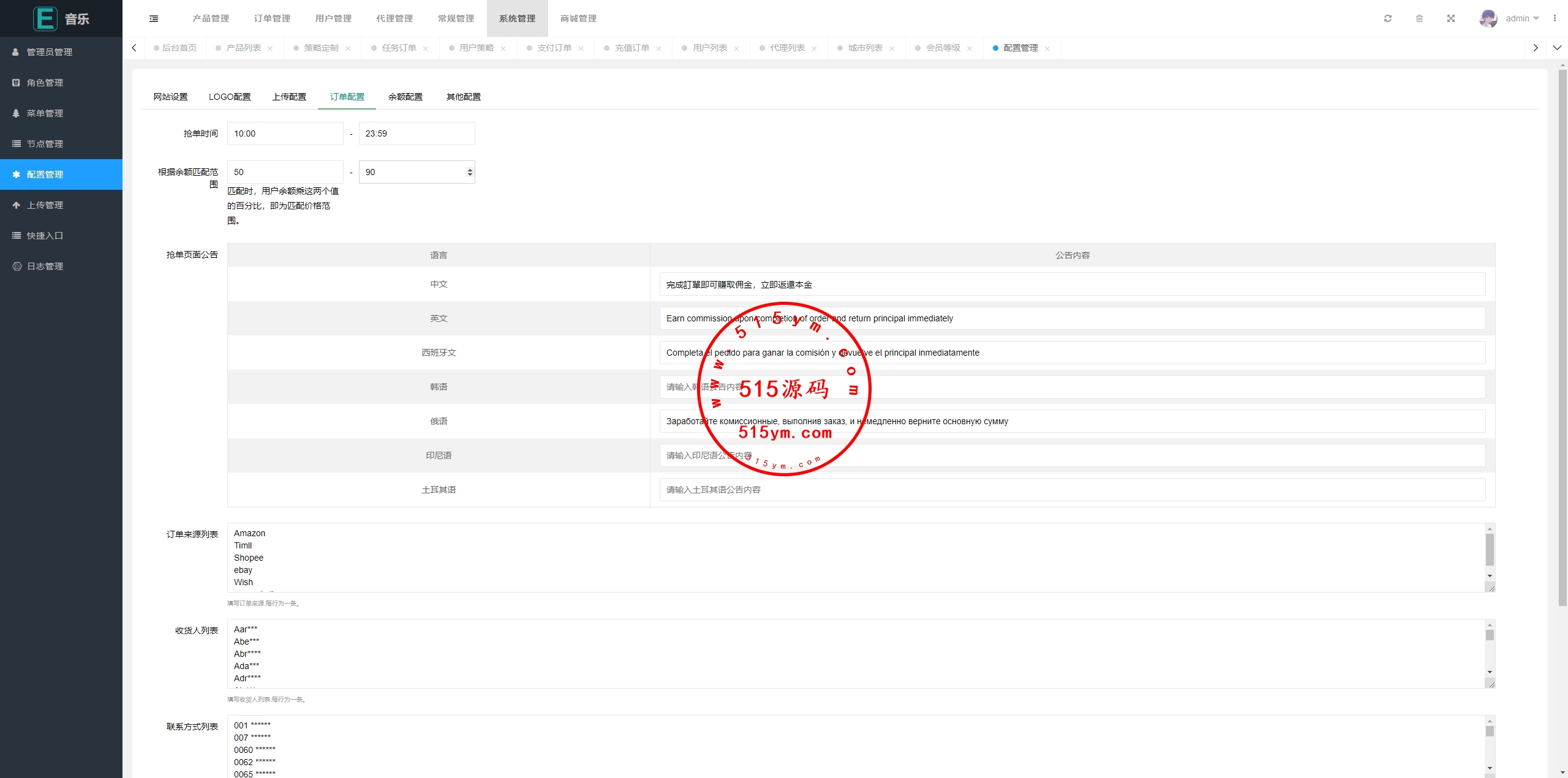
Task: Toggle fullscreen with the expand icon
Action: point(1451,18)
